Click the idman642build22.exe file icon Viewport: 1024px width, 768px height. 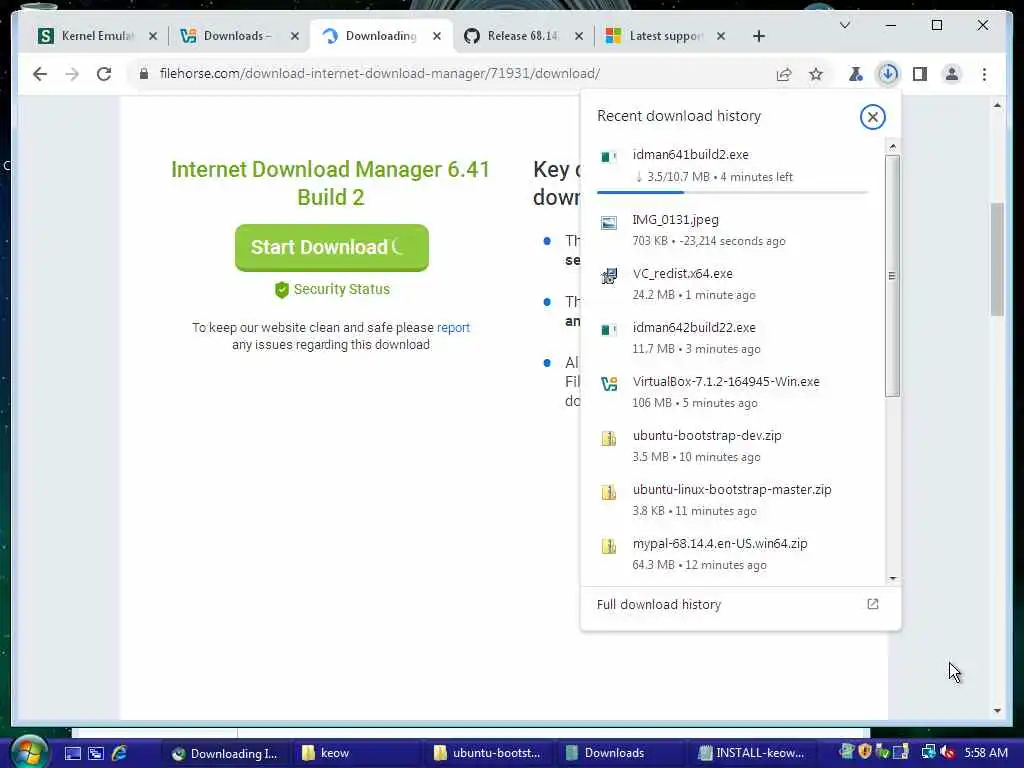pos(609,330)
